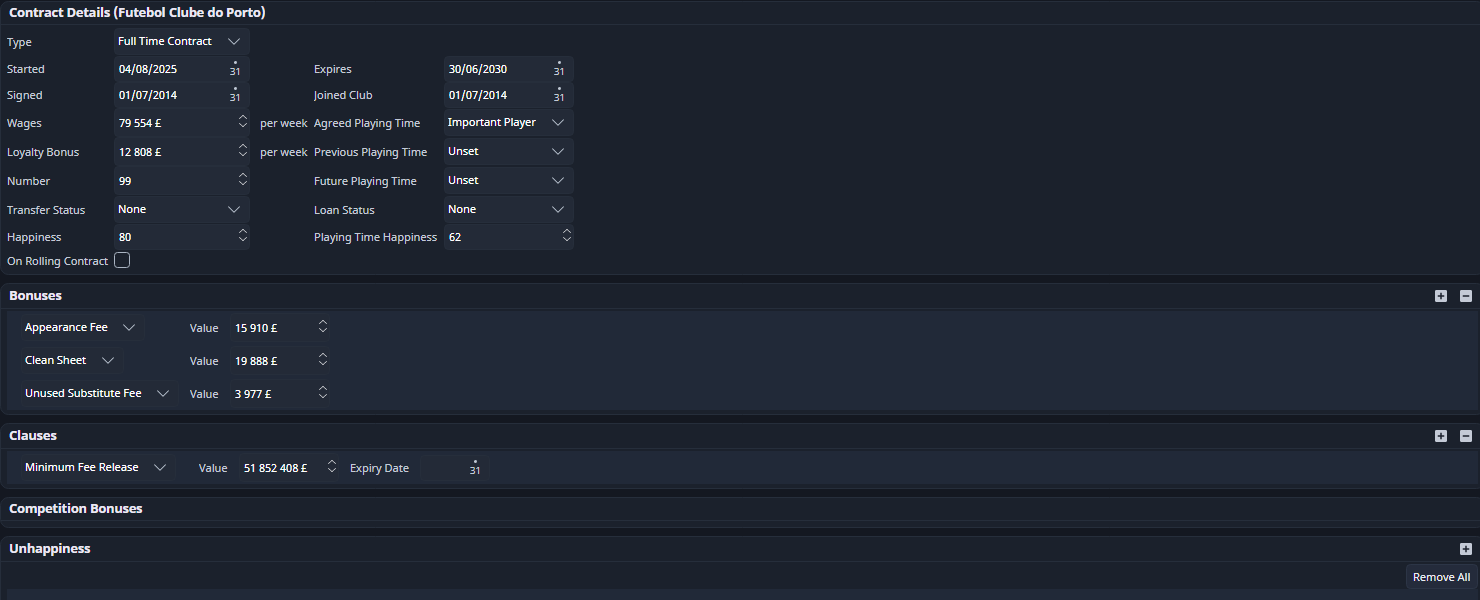
Task: Adjust the Happiness value stepper
Action: coord(243,238)
